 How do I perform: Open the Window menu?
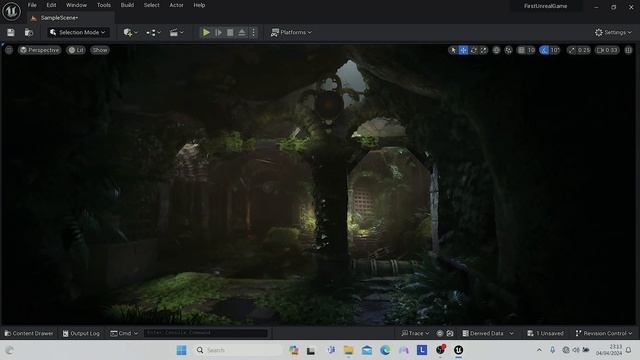click(76, 5)
